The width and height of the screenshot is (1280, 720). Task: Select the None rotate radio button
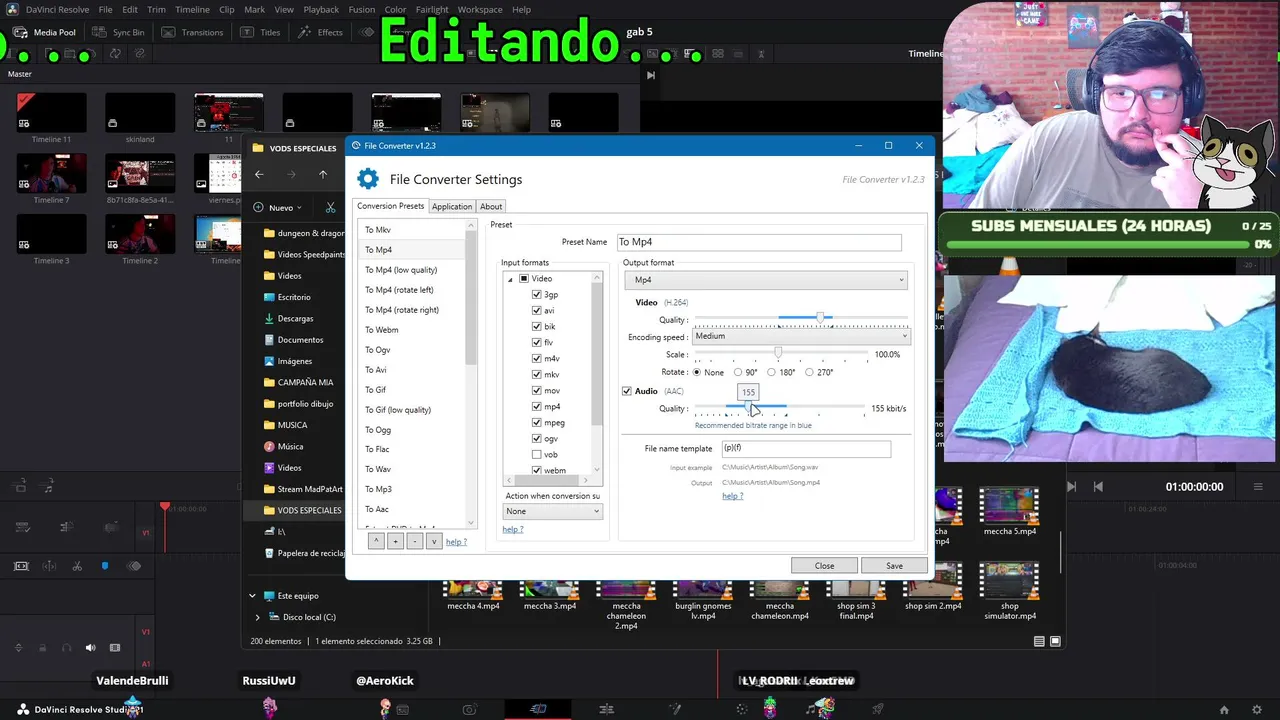coord(697,372)
